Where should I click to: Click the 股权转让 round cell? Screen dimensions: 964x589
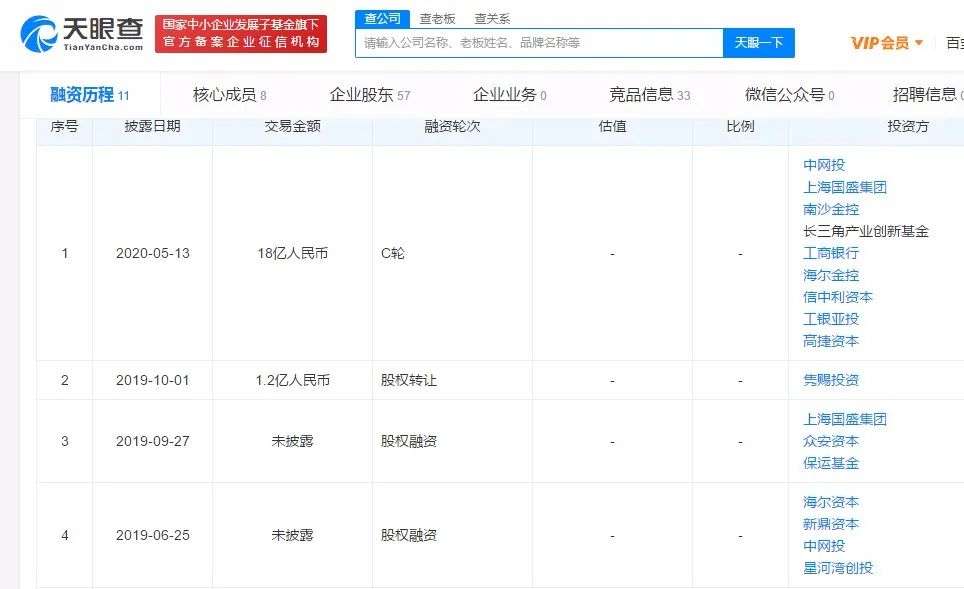coord(409,381)
